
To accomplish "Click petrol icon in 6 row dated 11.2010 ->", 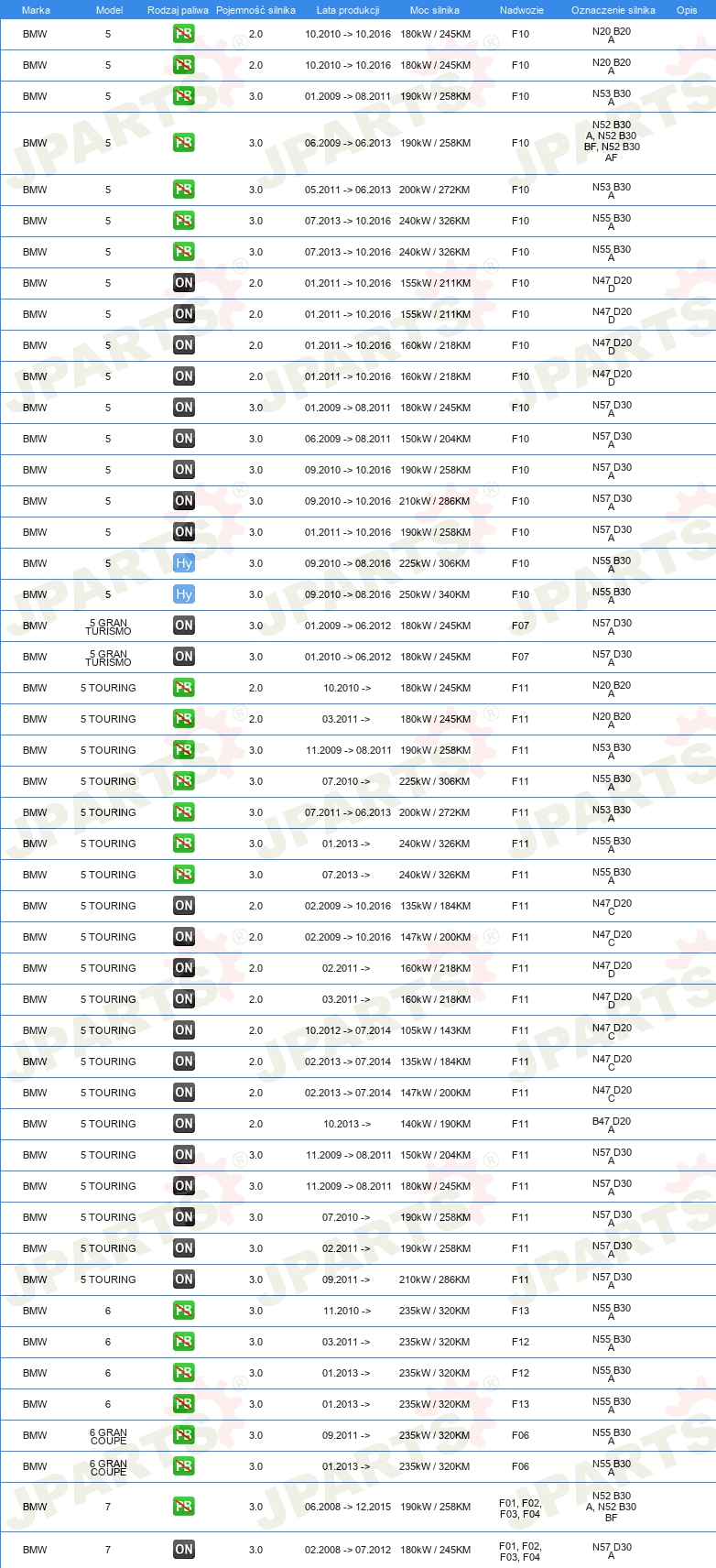I will pyautogui.click(x=184, y=1311).
